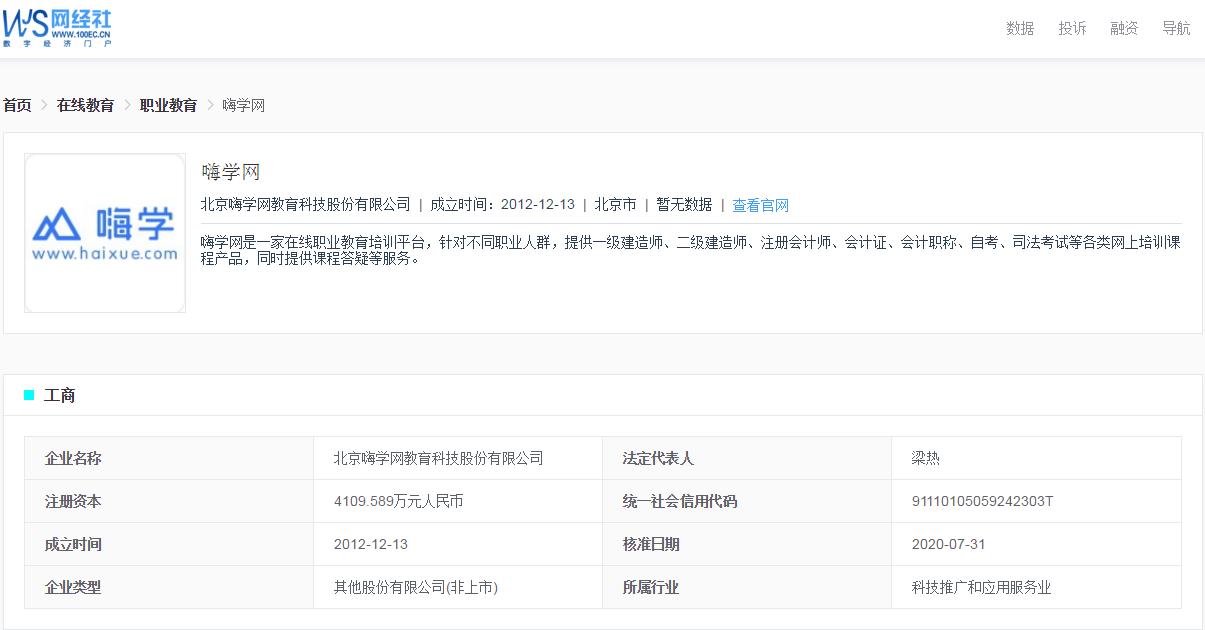
Task: Click the 查看官网 link
Action: click(760, 205)
